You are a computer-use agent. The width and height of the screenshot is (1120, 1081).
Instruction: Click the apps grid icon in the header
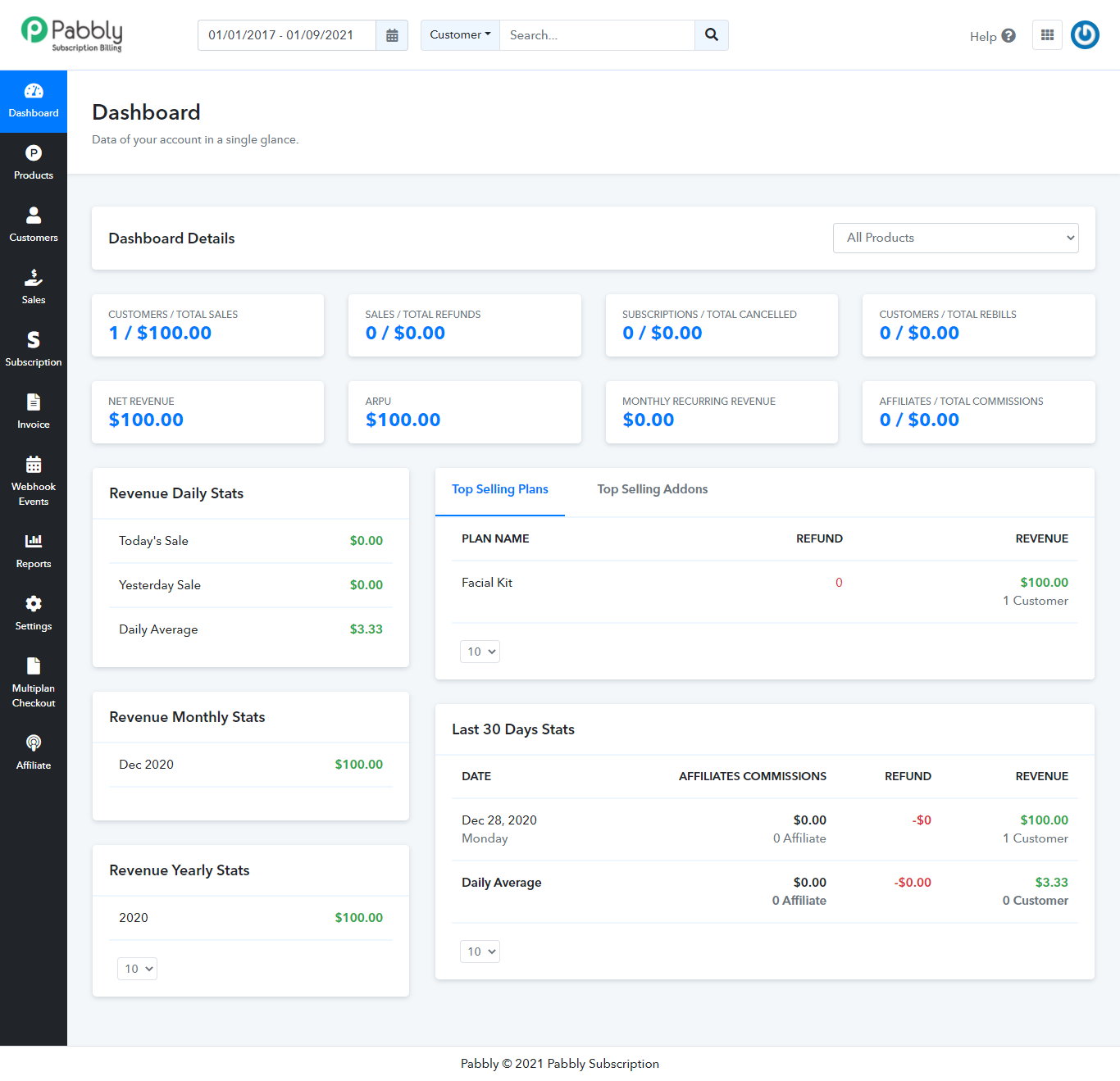coord(1047,34)
